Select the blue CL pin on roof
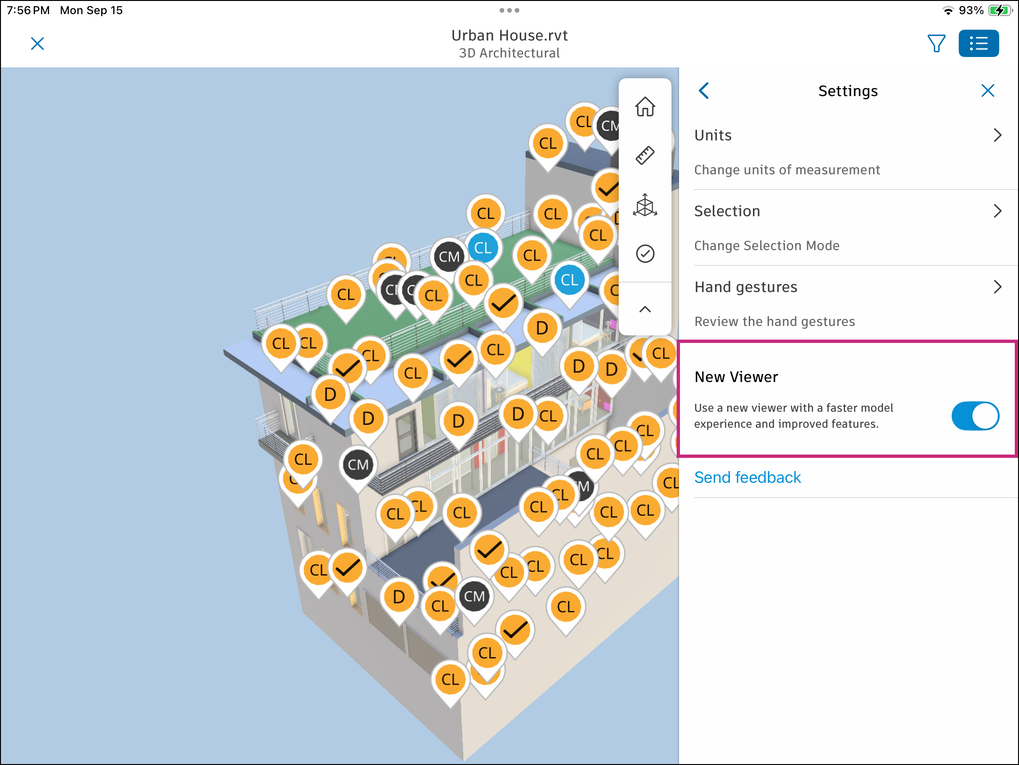 point(483,248)
